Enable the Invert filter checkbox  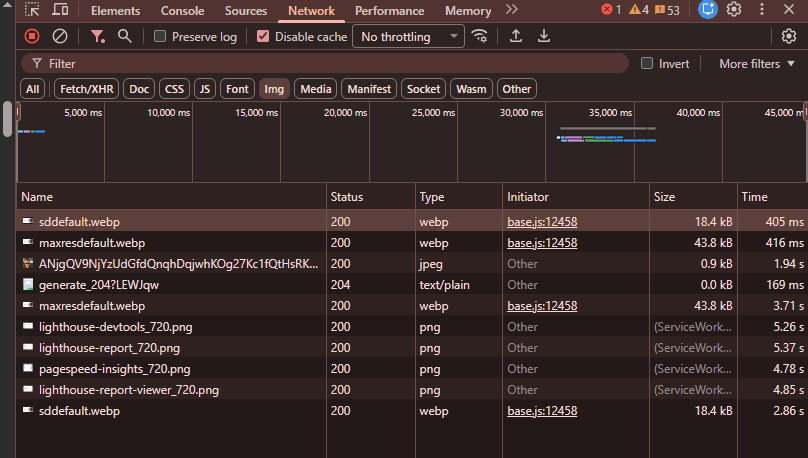(x=647, y=63)
